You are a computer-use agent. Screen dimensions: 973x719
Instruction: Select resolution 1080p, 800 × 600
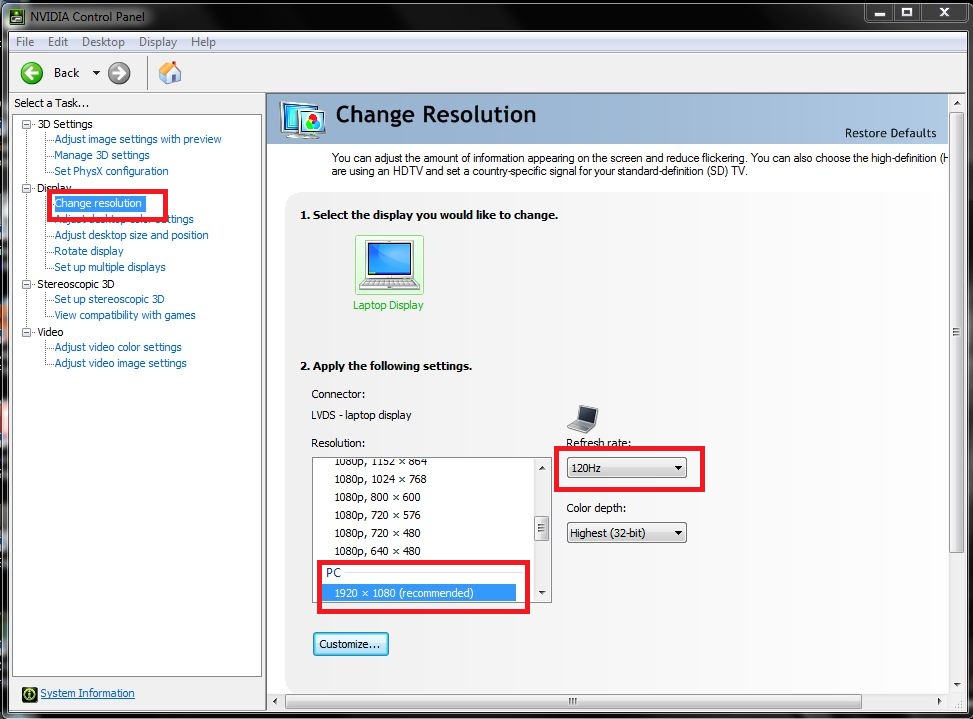click(x=377, y=497)
